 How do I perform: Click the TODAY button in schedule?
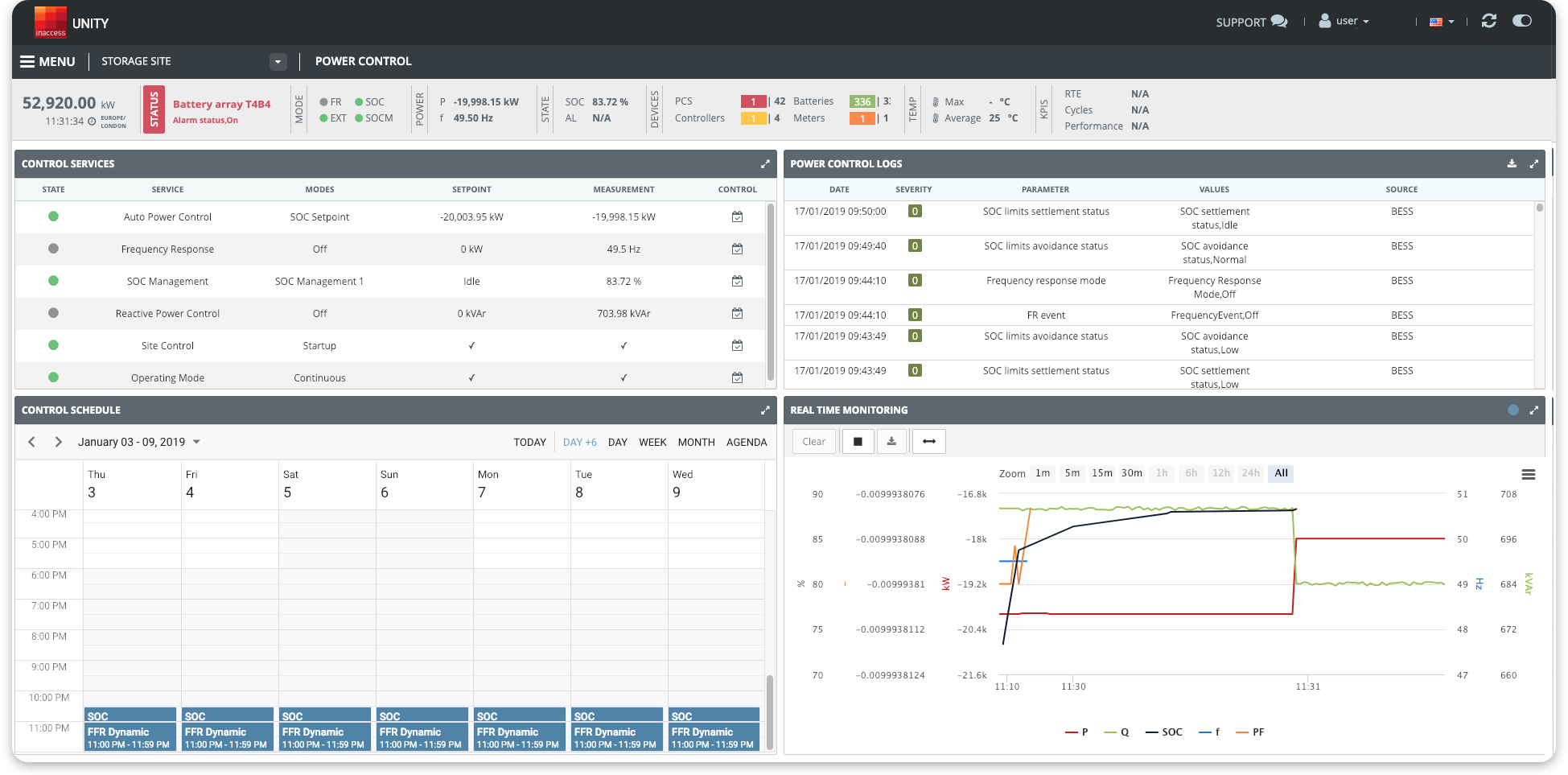(529, 443)
